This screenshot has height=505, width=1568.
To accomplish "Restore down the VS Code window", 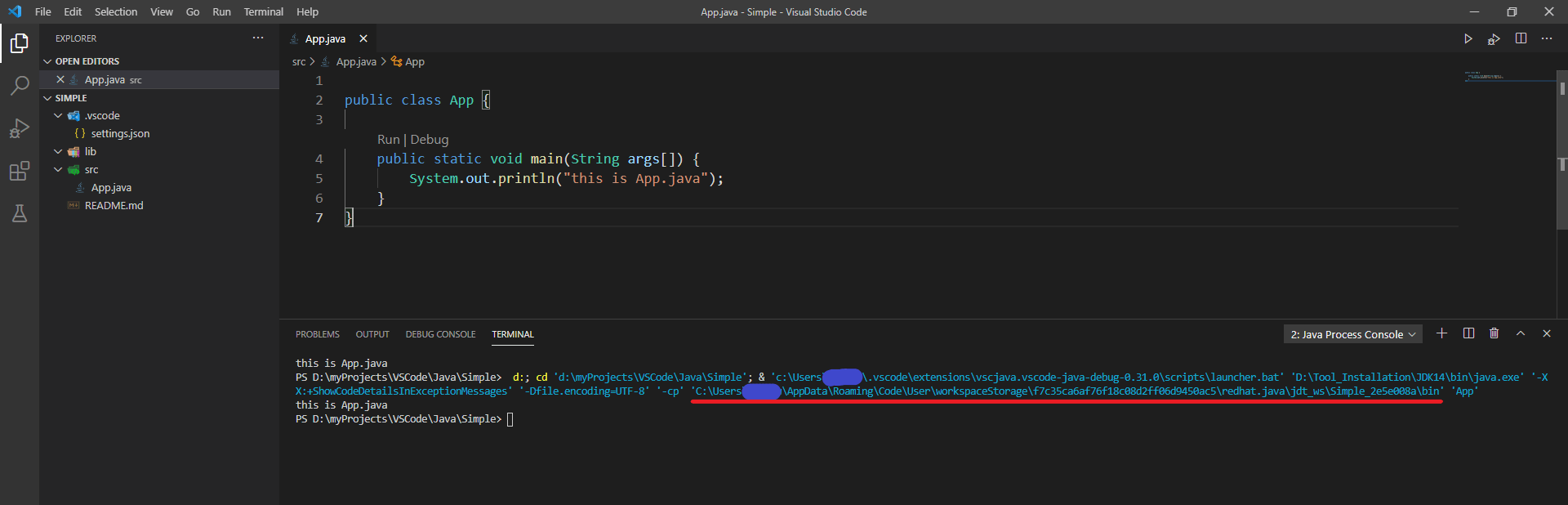I will pos(1512,11).
